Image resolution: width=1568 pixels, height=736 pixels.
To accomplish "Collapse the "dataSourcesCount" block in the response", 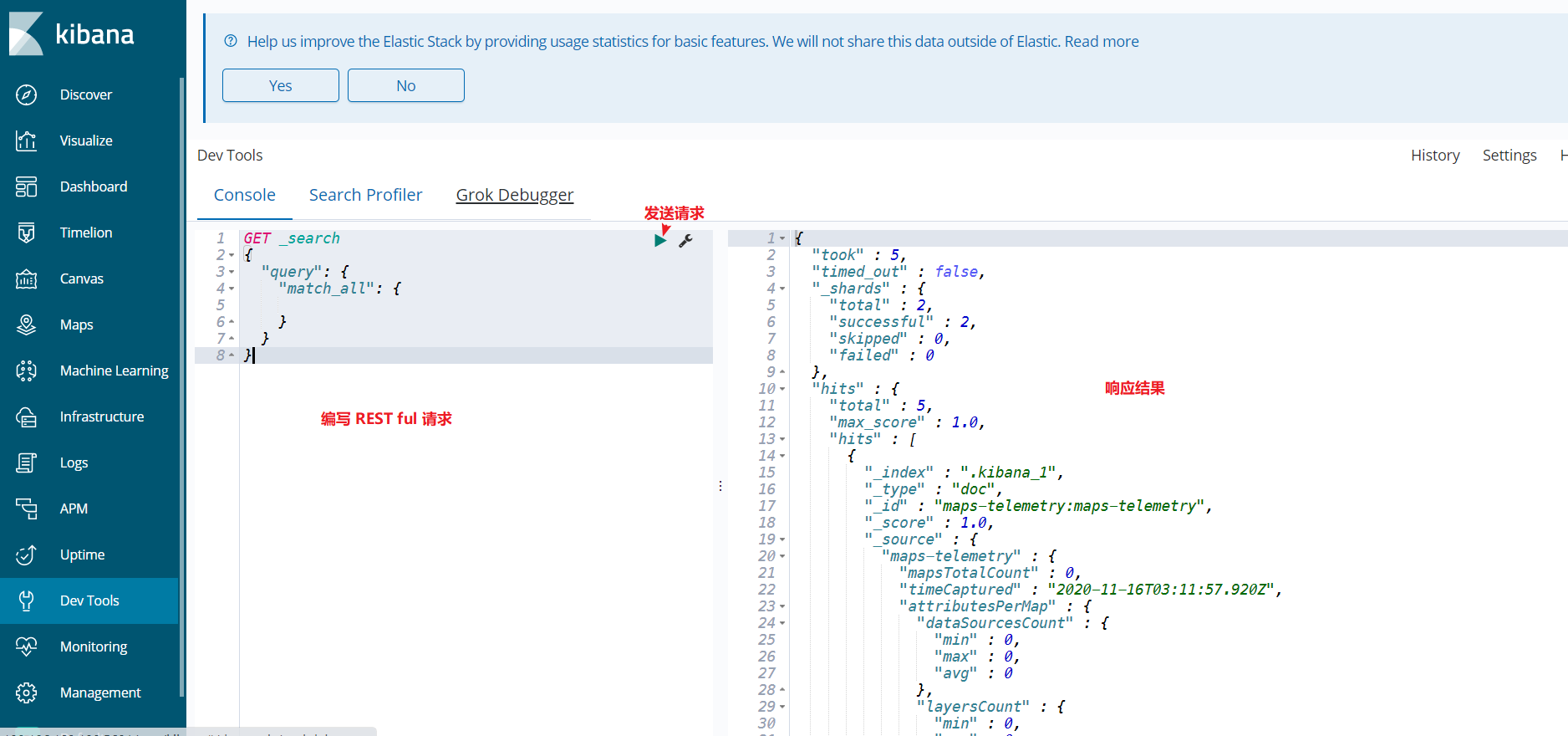I will click(782, 623).
